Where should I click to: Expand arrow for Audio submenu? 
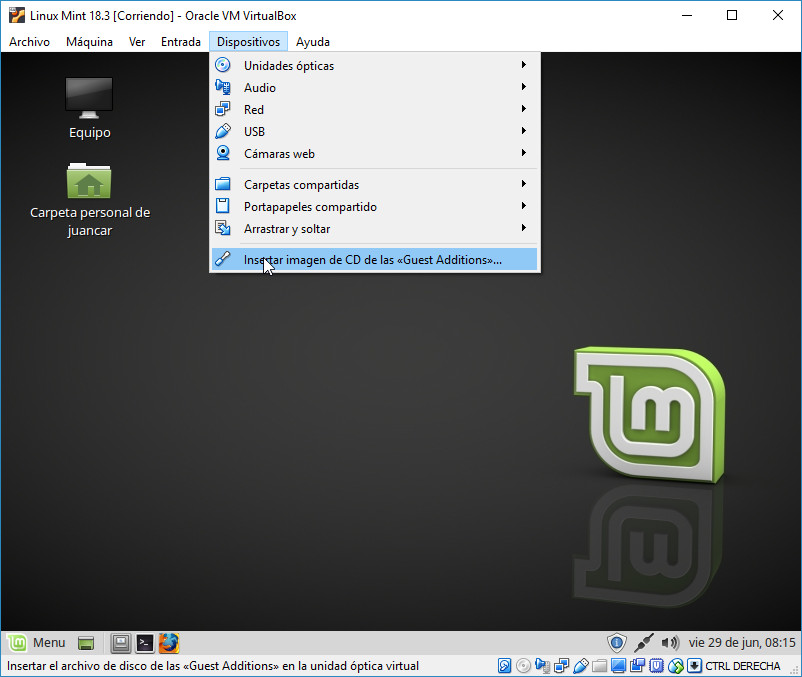pos(524,86)
